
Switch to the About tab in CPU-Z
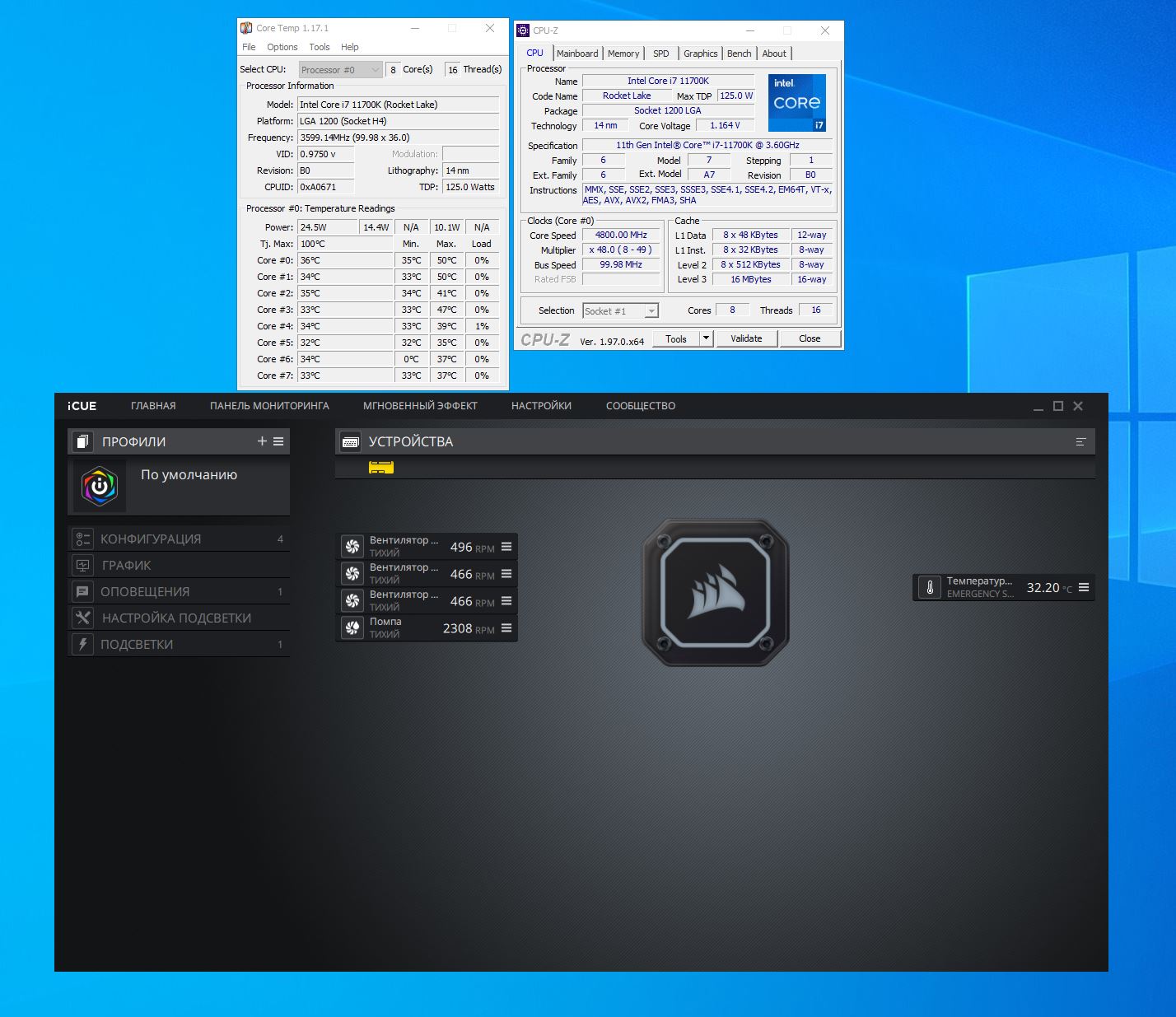click(774, 54)
